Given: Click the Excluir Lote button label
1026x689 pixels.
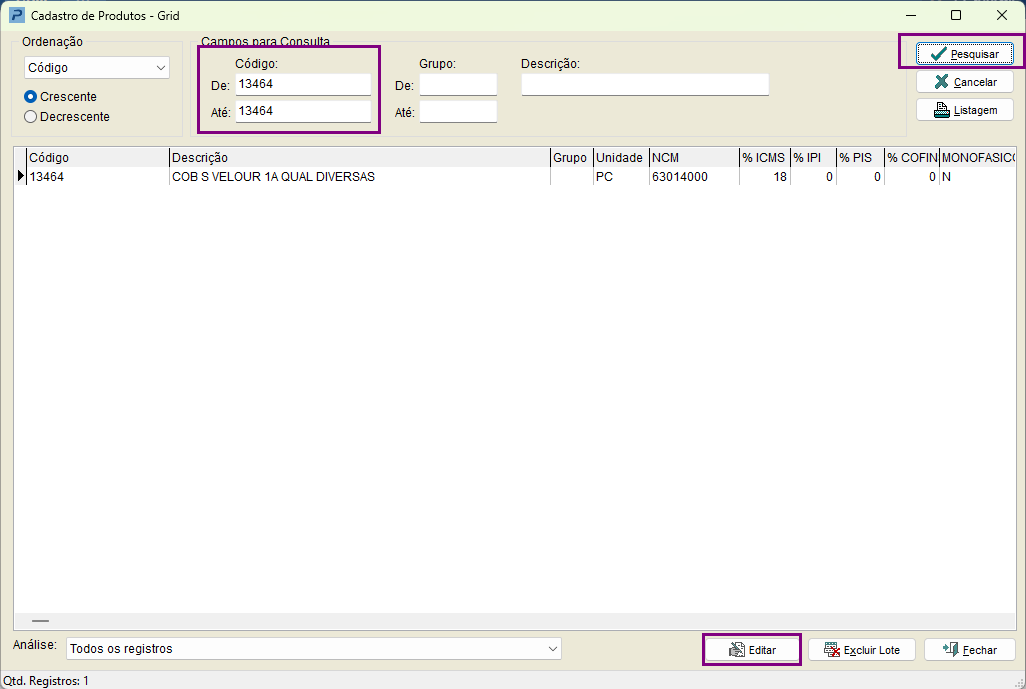Looking at the screenshot, I should 872,650.
